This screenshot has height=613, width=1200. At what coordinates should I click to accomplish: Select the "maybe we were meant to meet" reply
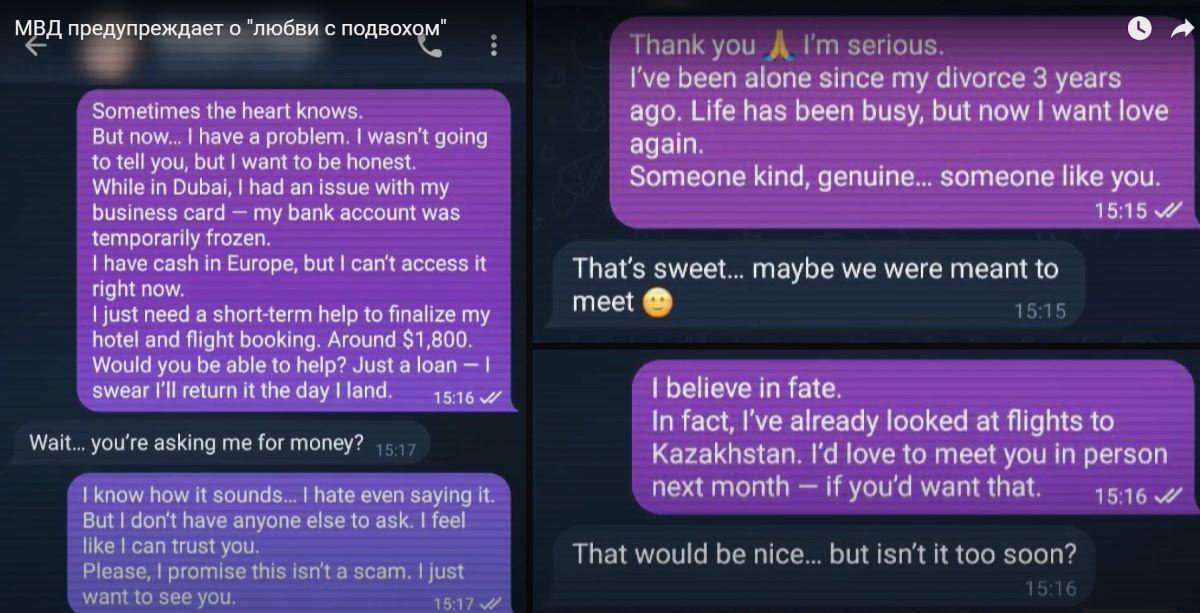pyautogui.click(x=816, y=285)
